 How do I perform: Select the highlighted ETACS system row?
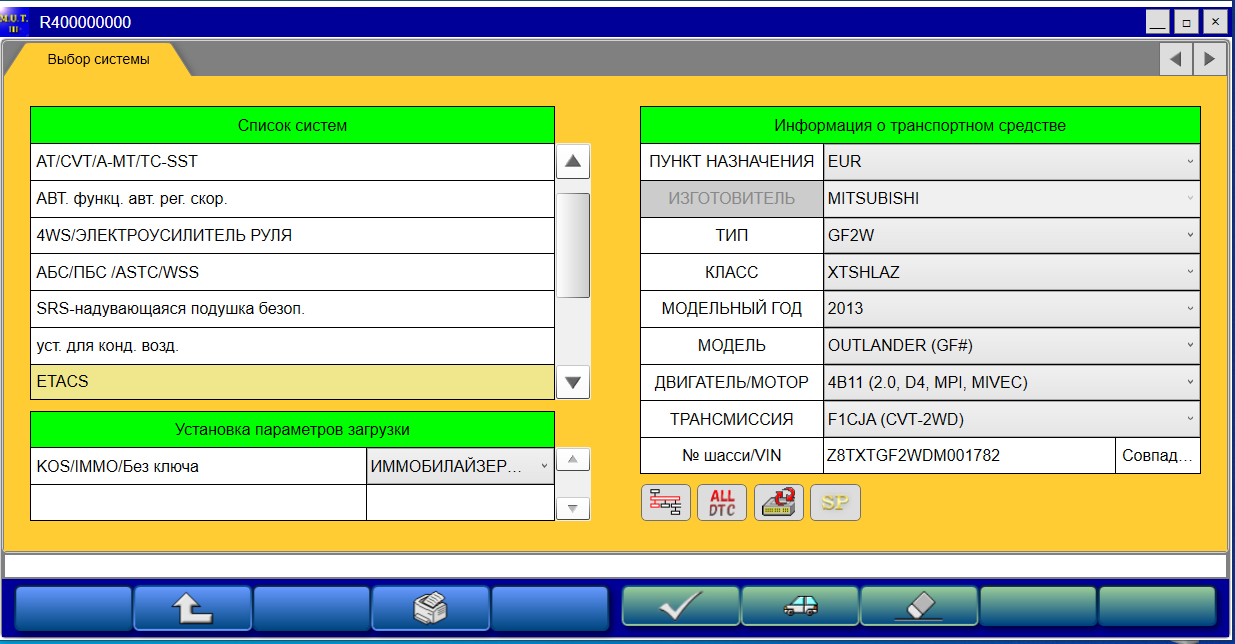pos(292,382)
